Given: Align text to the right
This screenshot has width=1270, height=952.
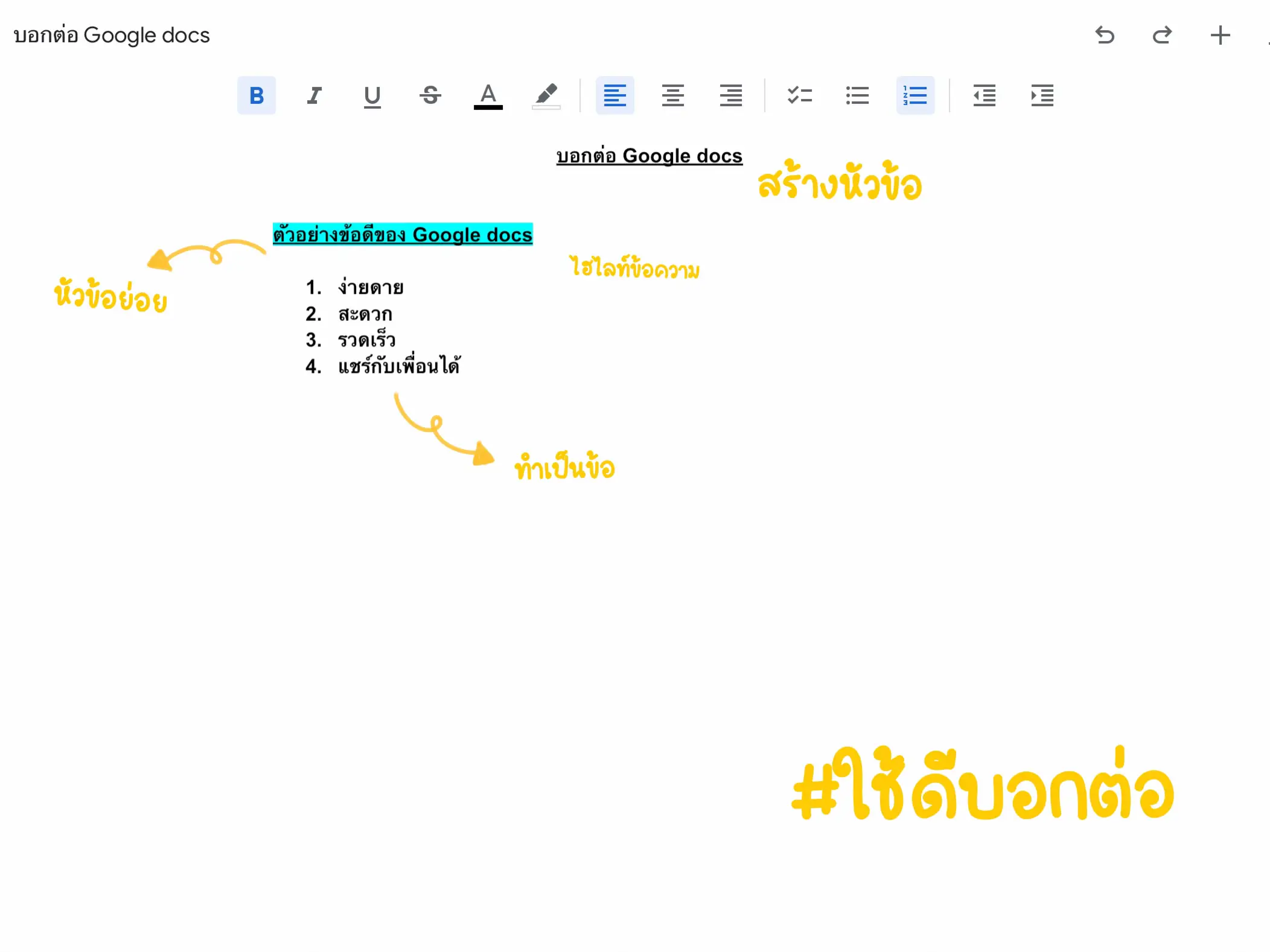Looking at the screenshot, I should (730, 95).
